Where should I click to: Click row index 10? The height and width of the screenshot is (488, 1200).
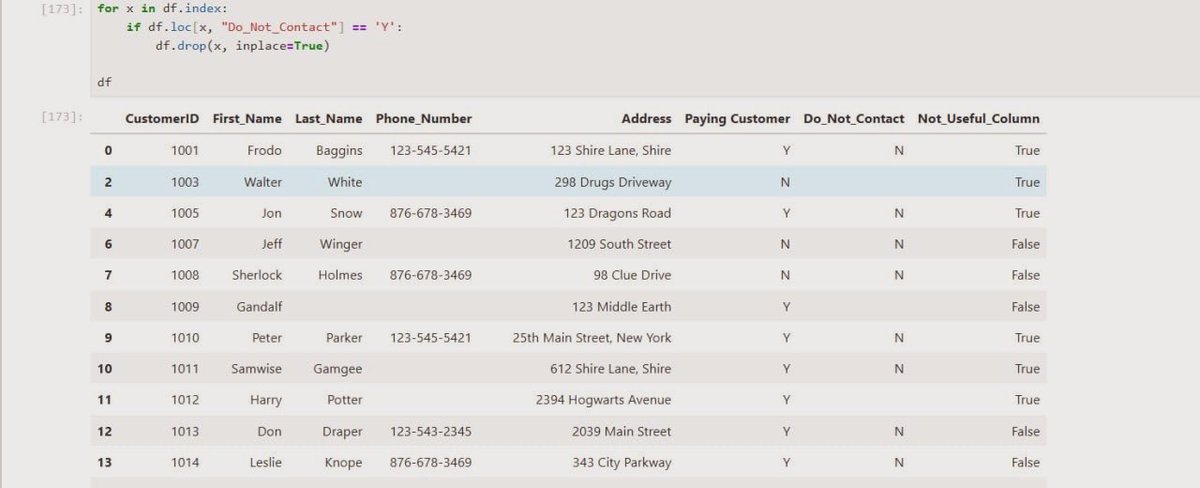[x=105, y=369]
